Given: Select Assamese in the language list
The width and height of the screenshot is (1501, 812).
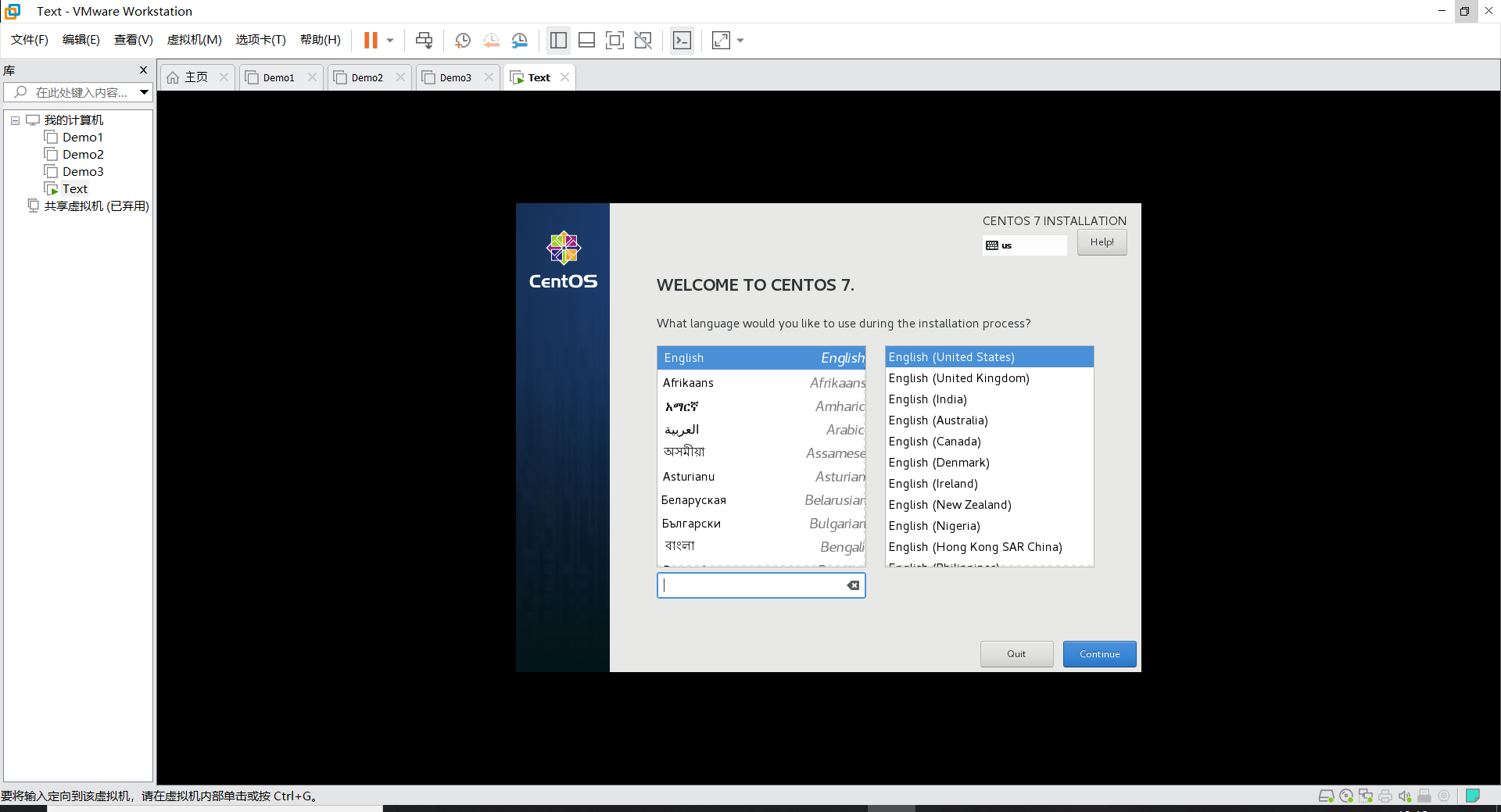Looking at the screenshot, I should coord(761,453).
